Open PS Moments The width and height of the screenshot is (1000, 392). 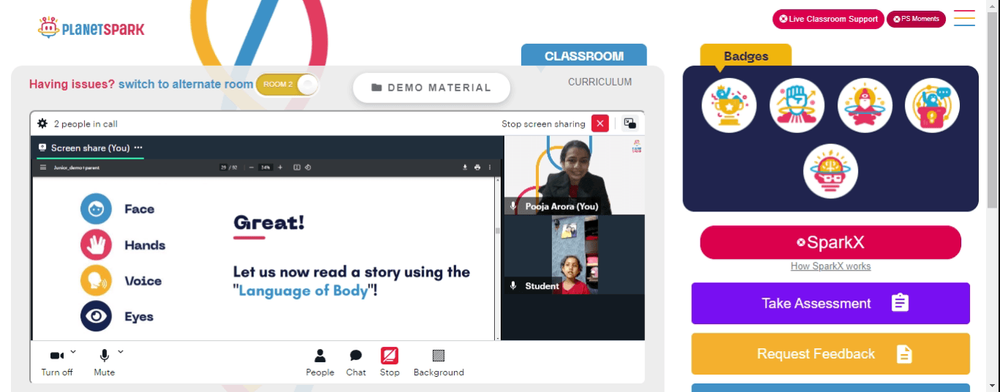[916, 19]
